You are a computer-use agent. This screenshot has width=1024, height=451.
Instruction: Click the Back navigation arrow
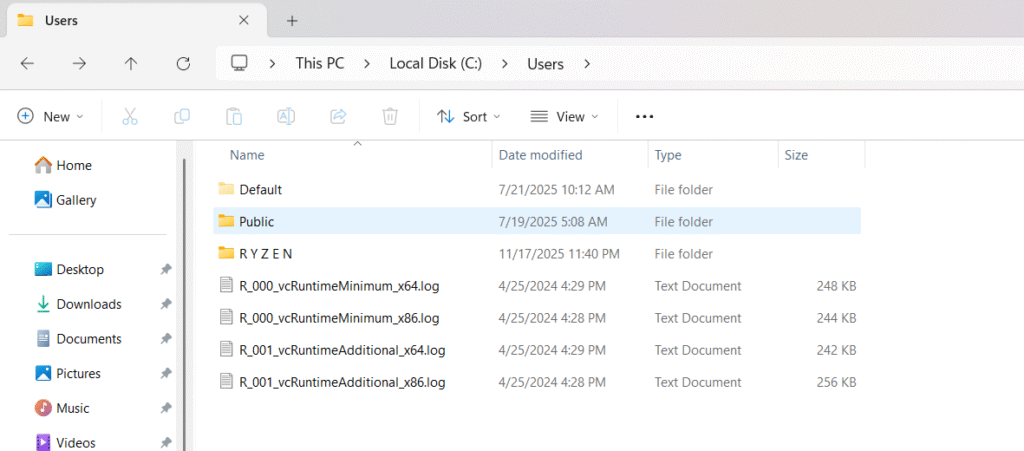[x=27, y=63]
